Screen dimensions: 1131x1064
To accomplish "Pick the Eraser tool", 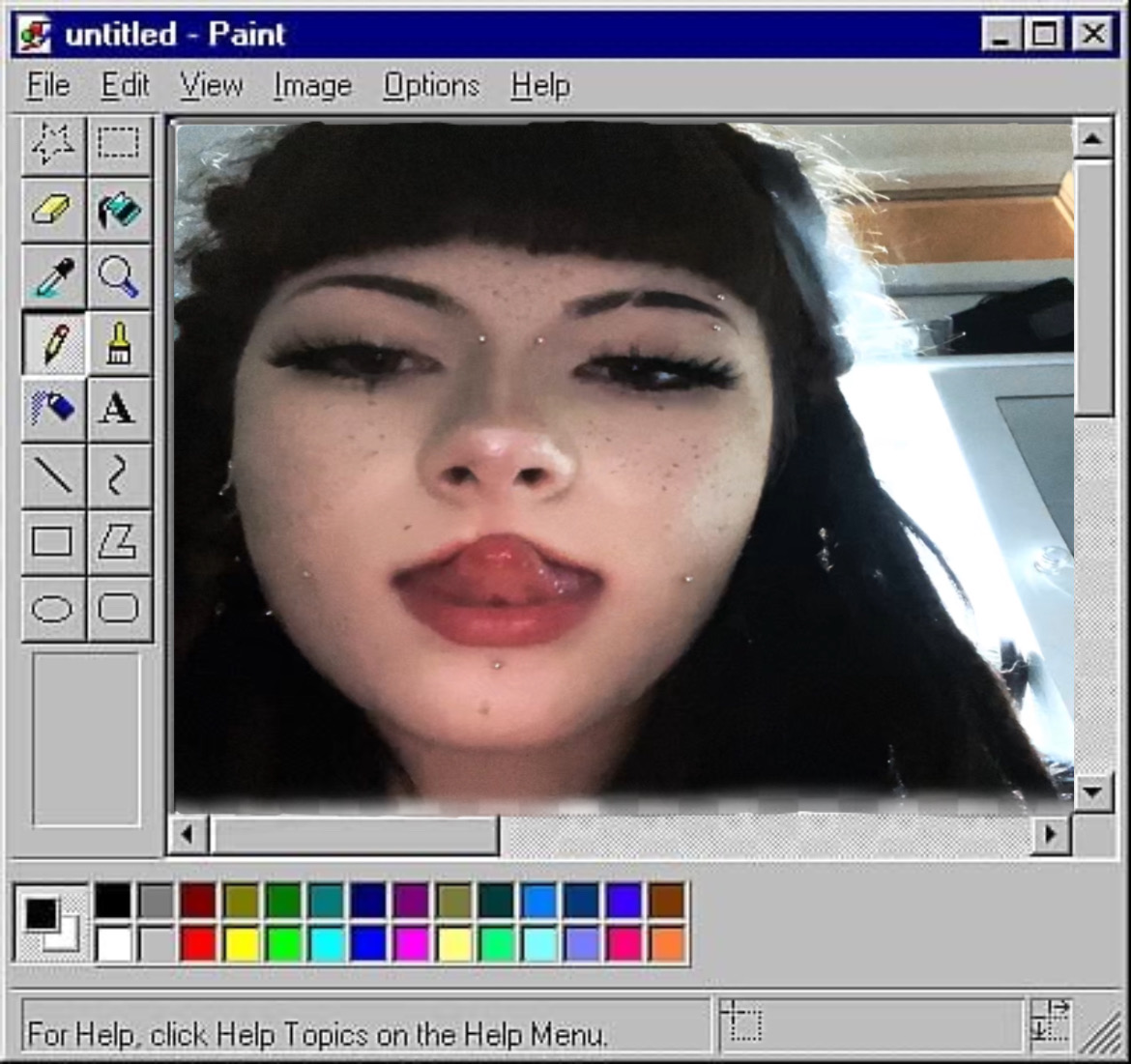I will (53, 210).
